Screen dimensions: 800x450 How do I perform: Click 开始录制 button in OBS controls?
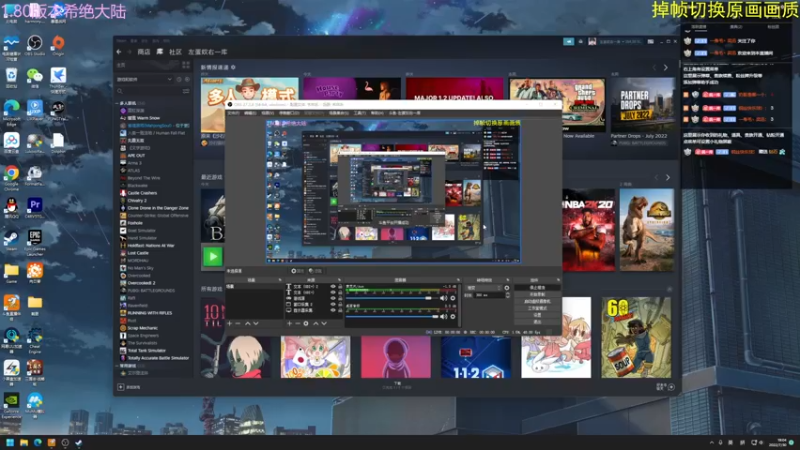pos(537,294)
